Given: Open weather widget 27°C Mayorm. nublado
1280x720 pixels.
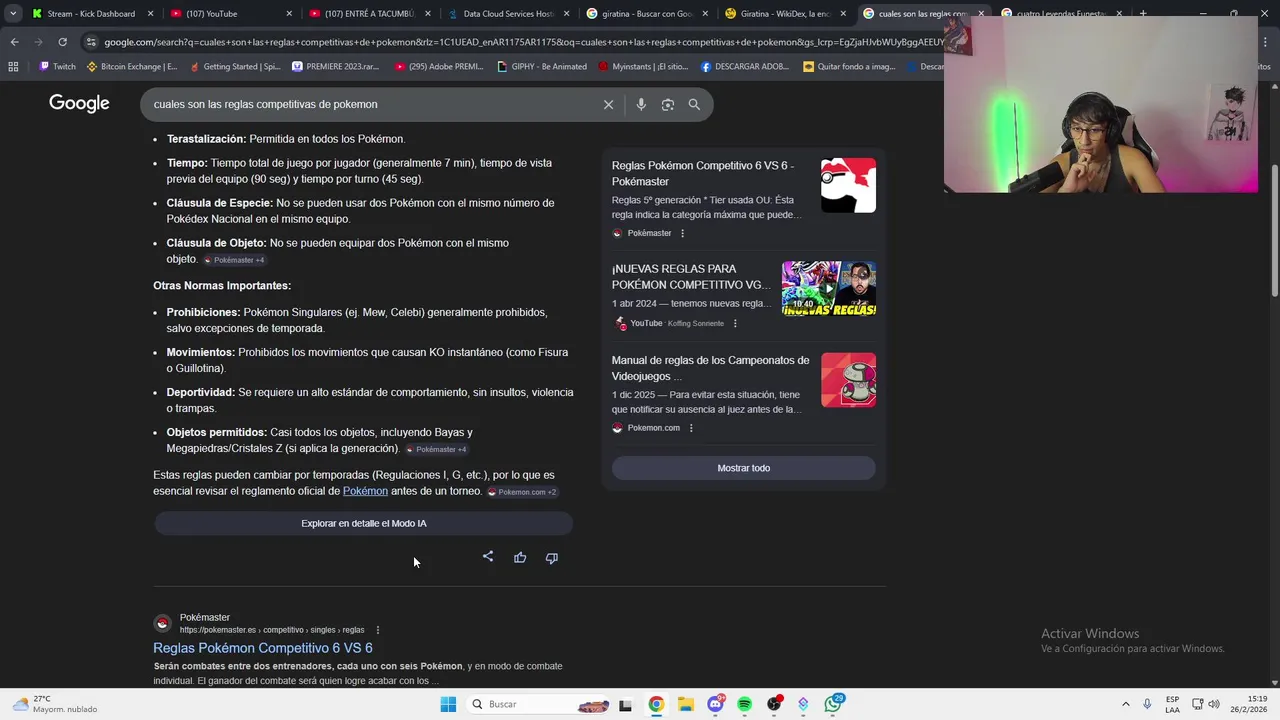Looking at the screenshot, I should [55, 704].
